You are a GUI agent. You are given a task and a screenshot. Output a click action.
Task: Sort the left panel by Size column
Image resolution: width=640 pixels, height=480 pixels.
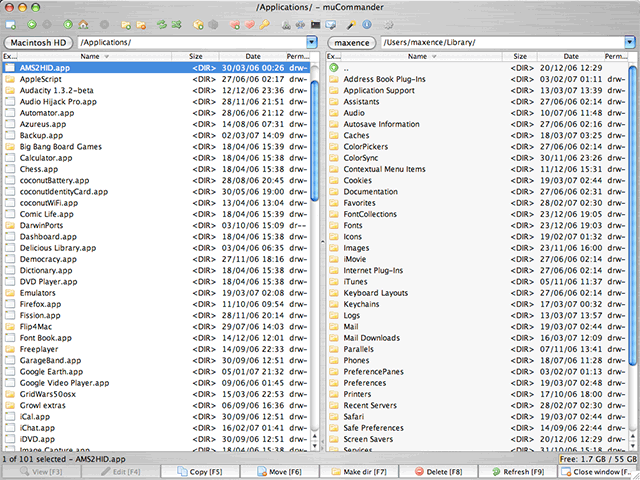[x=196, y=56]
